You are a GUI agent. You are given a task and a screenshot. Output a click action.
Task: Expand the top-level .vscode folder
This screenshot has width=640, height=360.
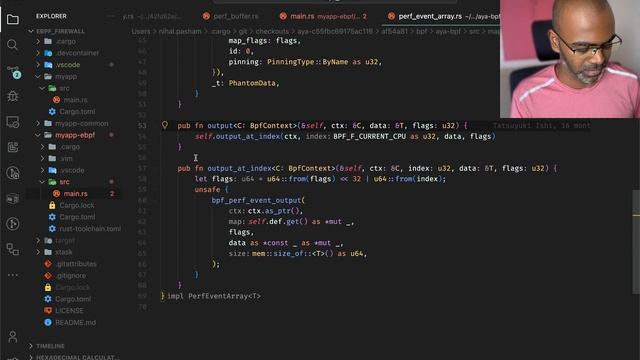(x=38, y=64)
